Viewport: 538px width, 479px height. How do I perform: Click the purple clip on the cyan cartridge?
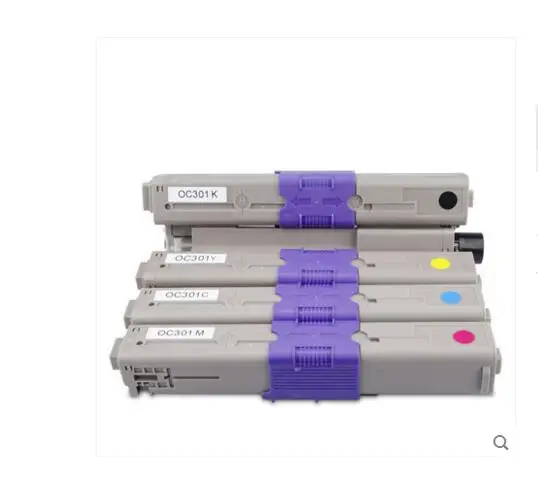[x=316, y=305]
